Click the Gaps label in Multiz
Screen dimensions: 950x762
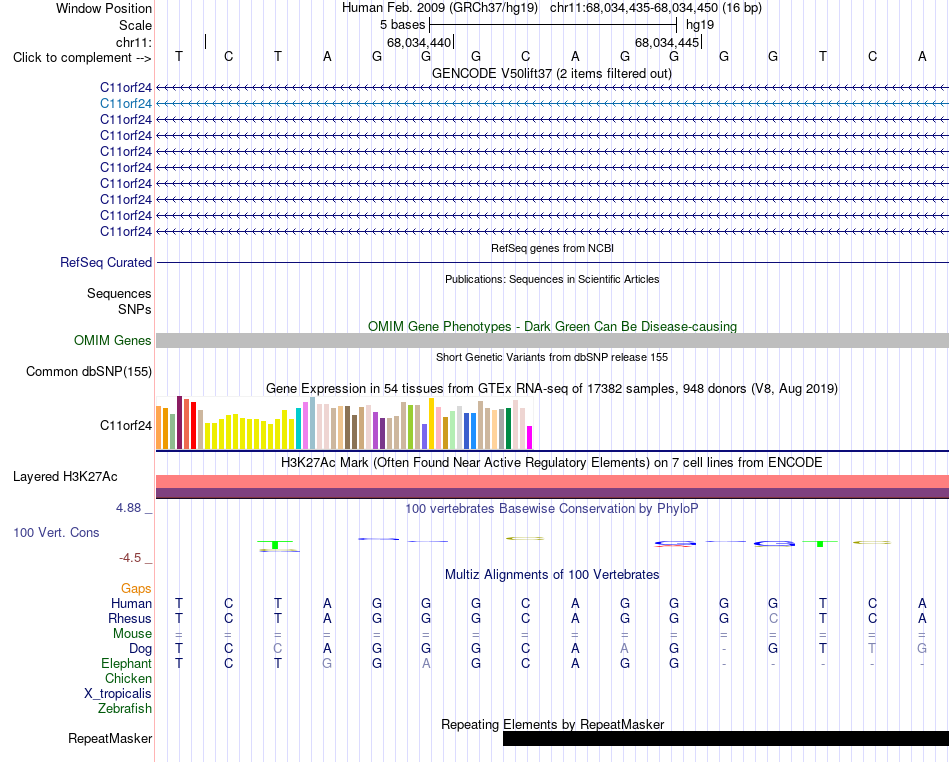click(136, 589)
